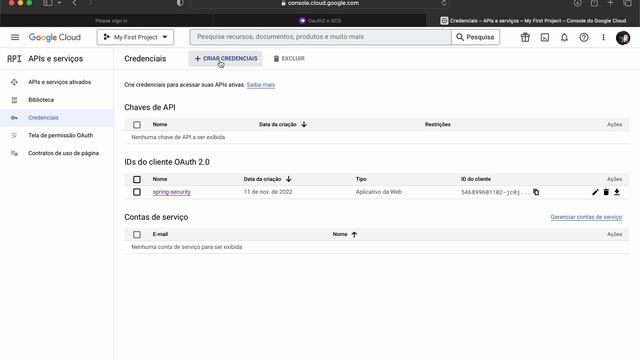Open the three-dot settings menu

click(x=603, y=38)
